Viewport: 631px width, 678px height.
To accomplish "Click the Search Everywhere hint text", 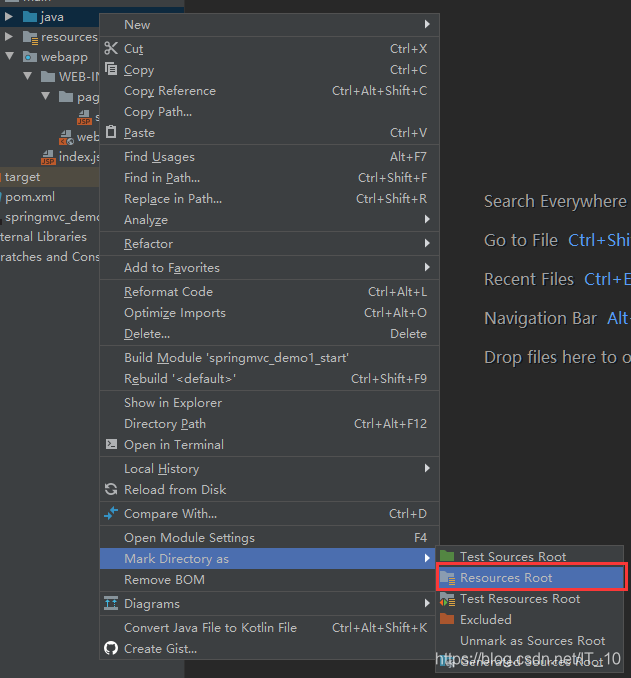I will pos(555,201).
